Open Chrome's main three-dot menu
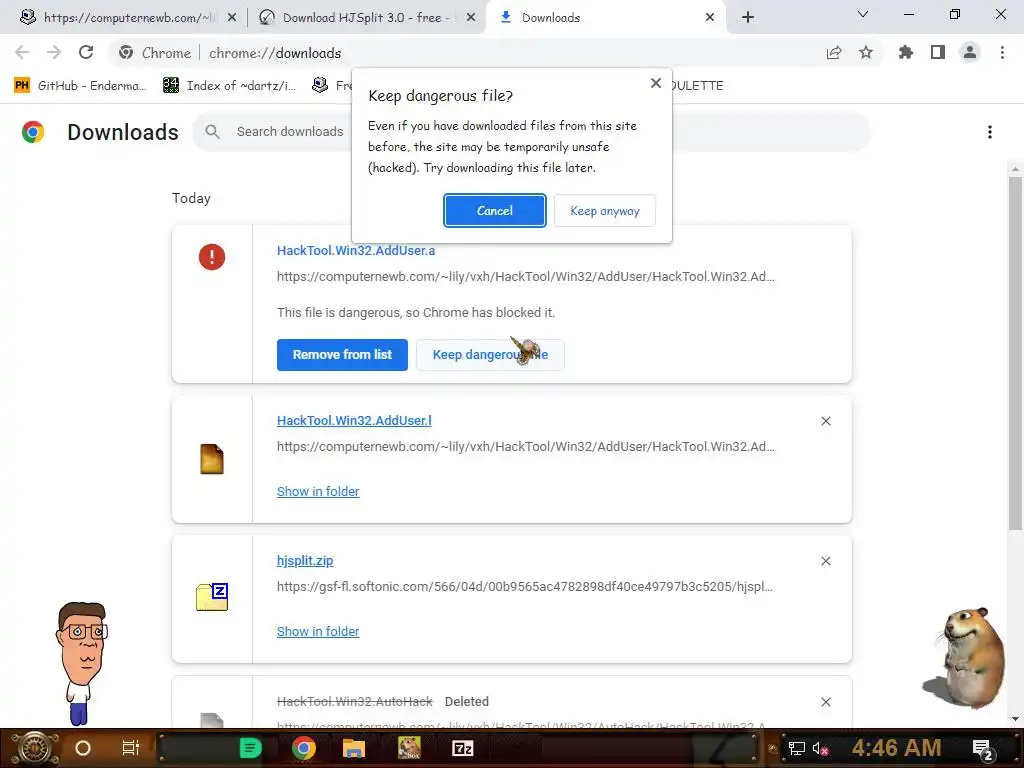Image resolution: width=1024 pixels, height=768 pixels. (1002, 52)
